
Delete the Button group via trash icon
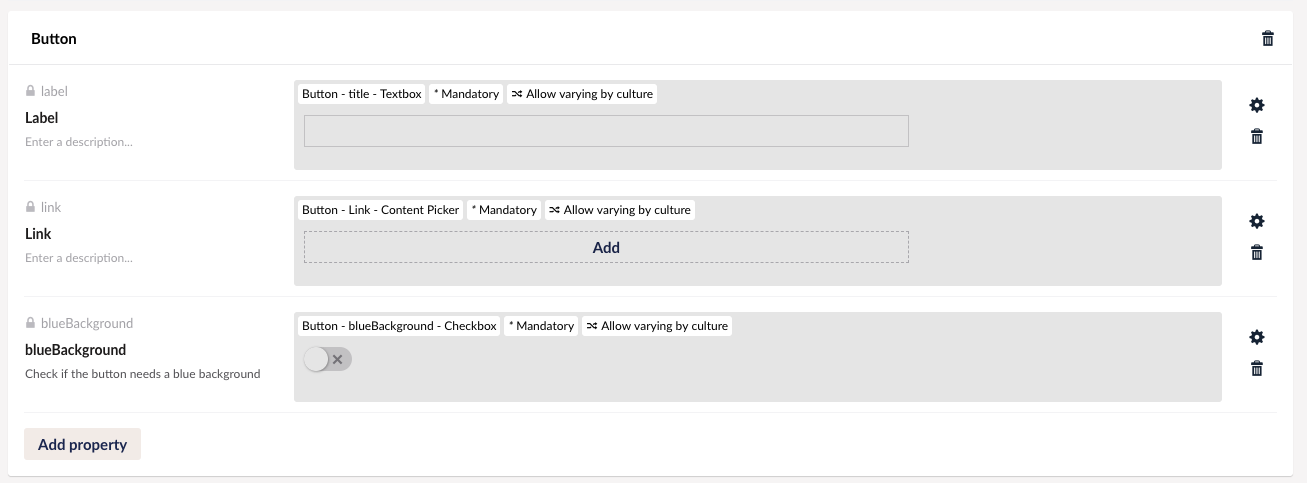(x=1268, y=39)
